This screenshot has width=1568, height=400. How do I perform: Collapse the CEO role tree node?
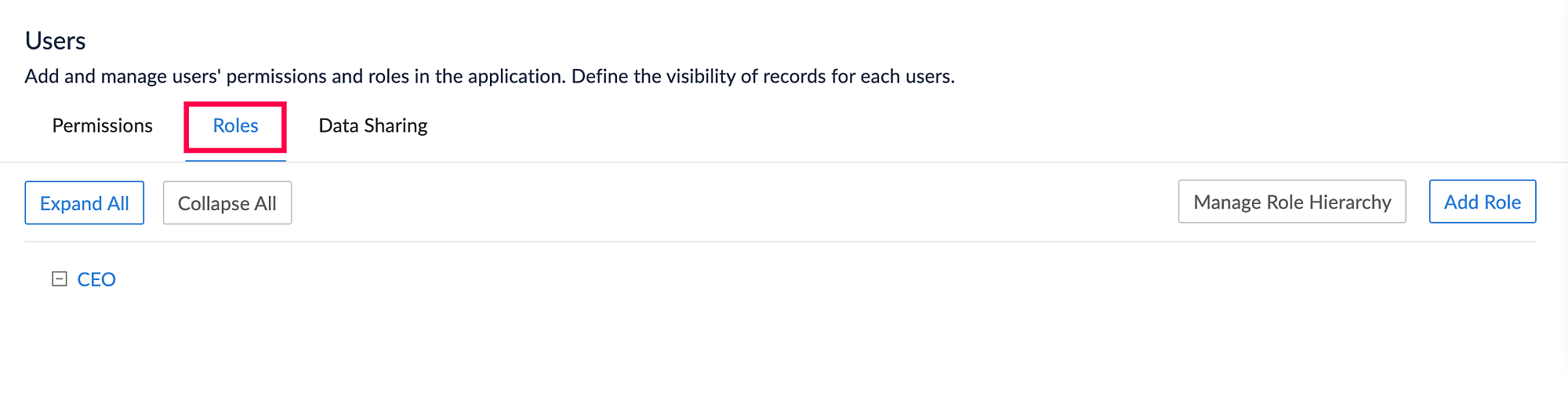click(x=59, y=279)
